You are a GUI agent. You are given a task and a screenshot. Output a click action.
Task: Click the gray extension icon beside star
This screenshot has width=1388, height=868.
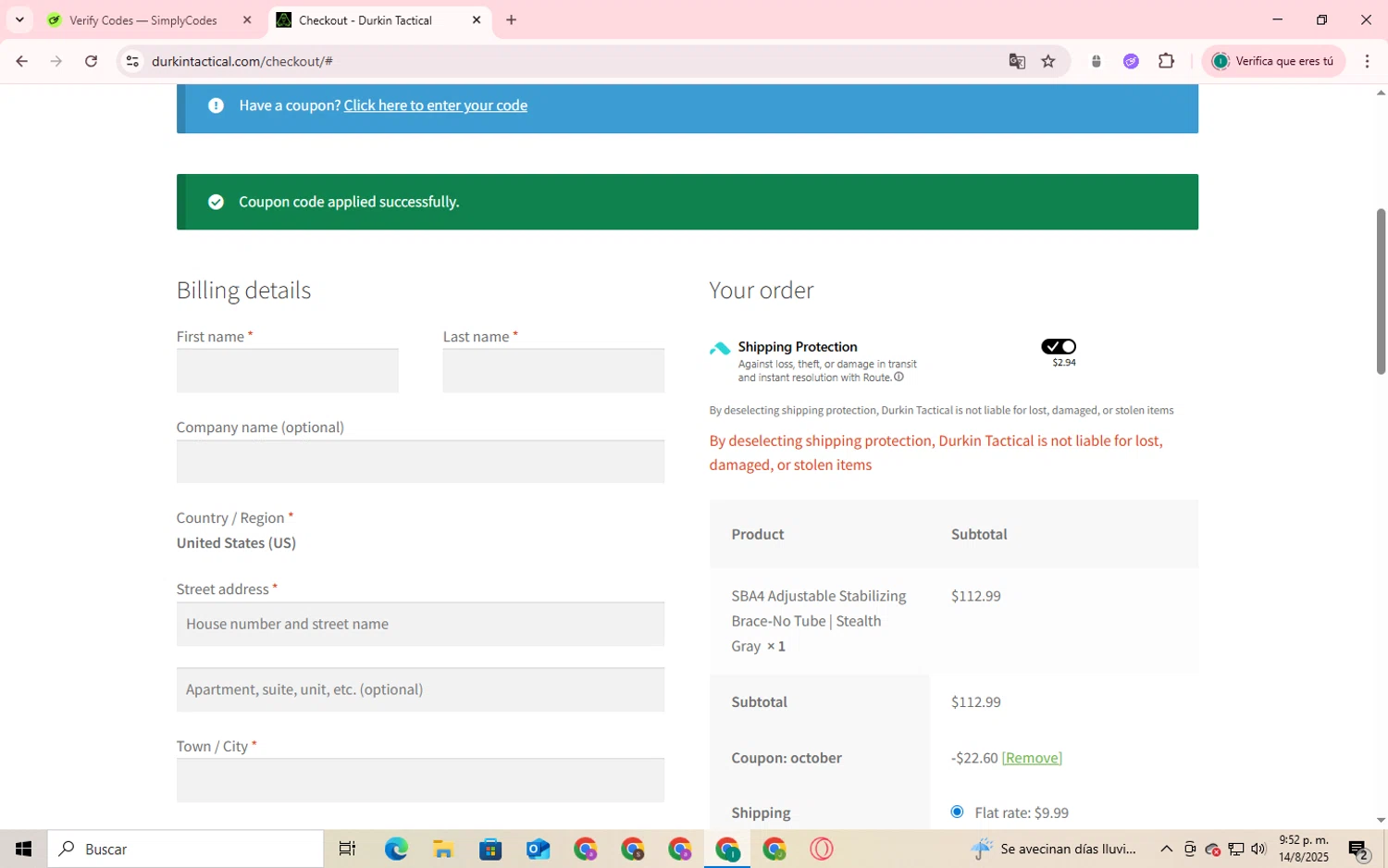coord(1097,61)
